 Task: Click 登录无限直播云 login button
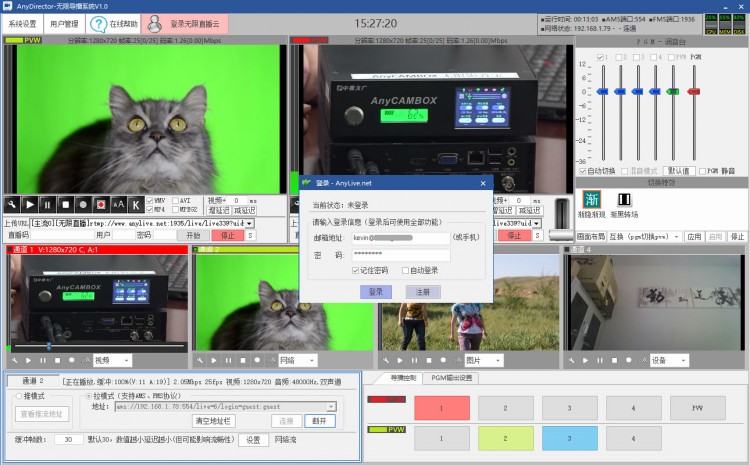(185, 24)
